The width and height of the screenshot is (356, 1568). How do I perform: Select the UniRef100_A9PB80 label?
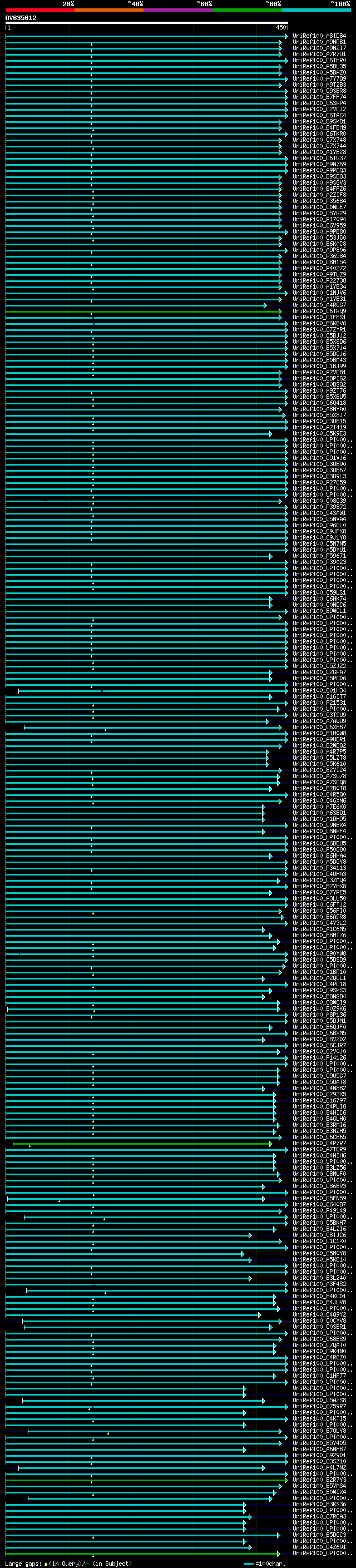coord(319,231)
